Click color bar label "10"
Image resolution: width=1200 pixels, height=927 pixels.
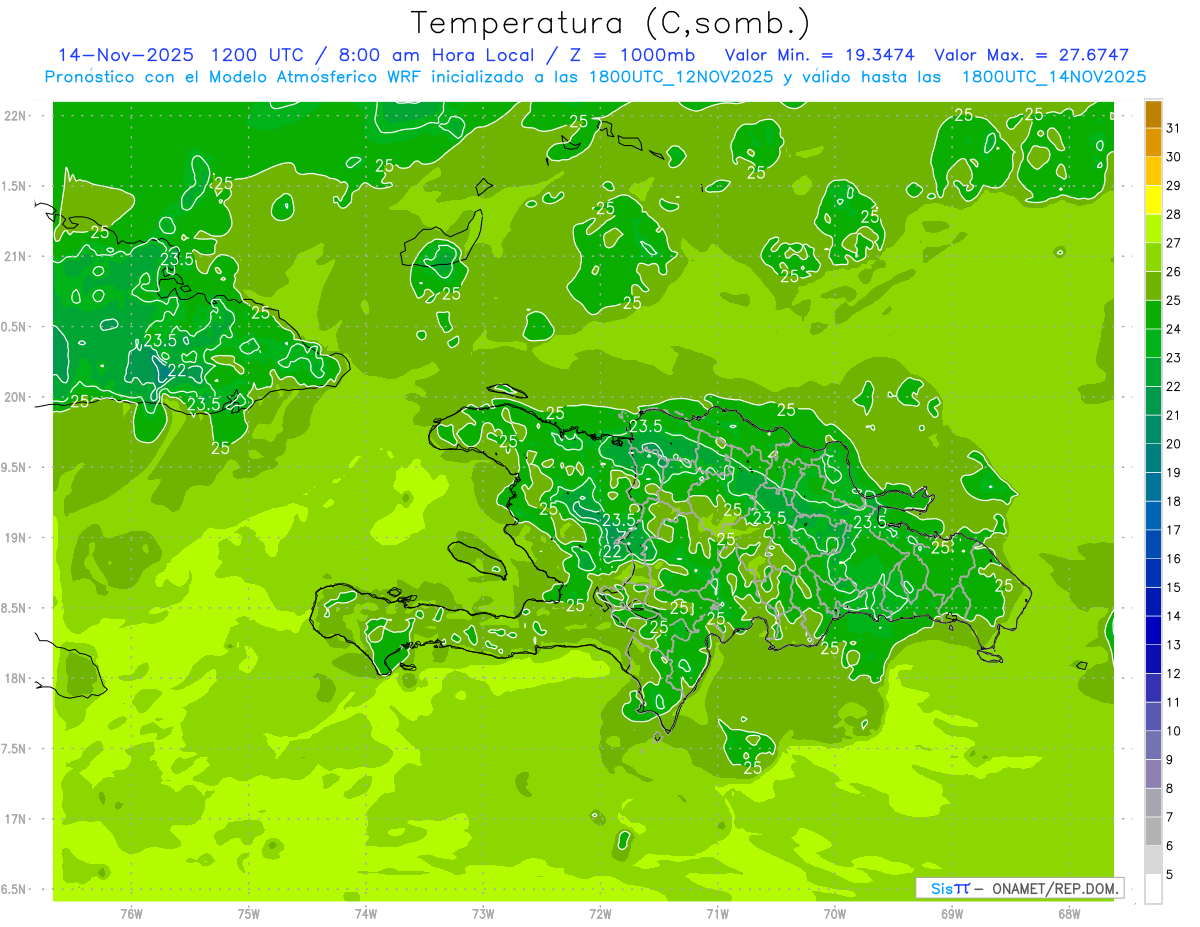click(1174, 731)
